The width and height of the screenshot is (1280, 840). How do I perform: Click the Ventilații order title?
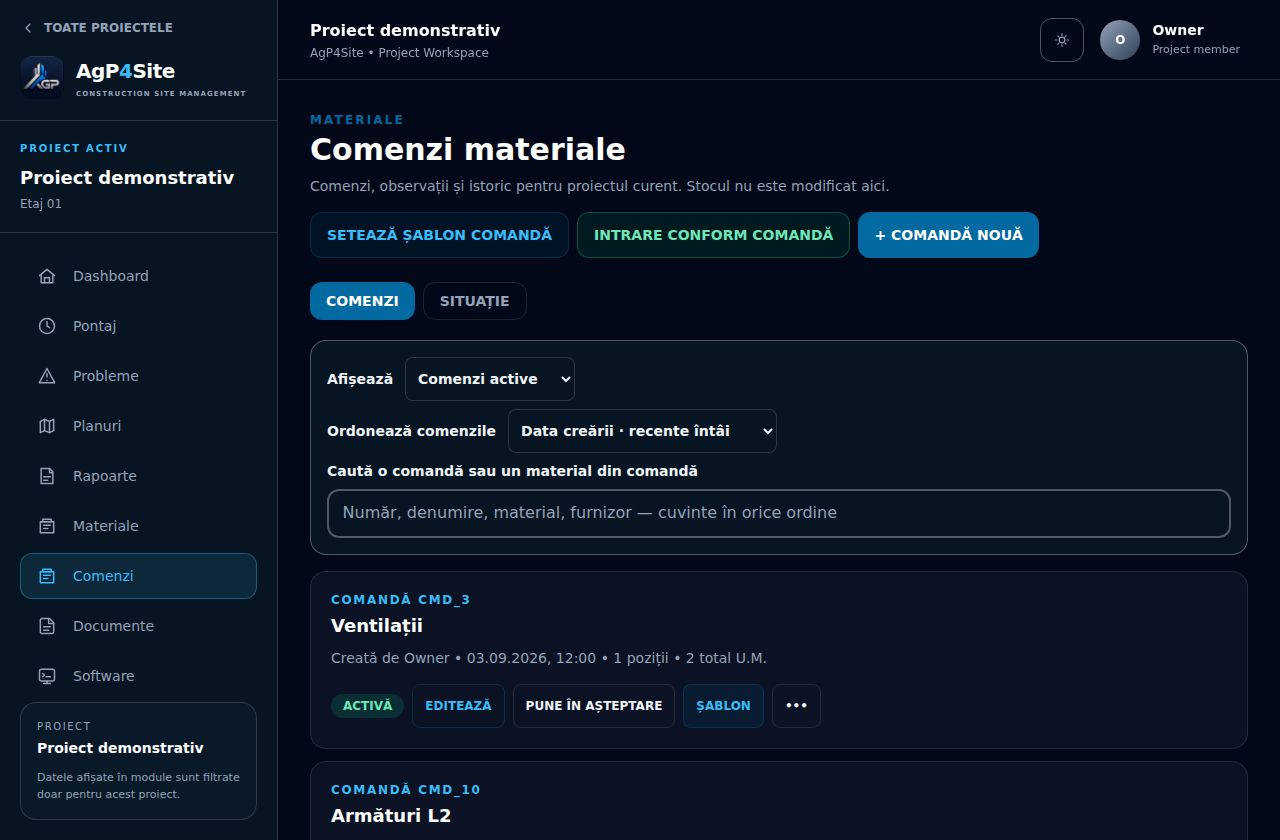pyautogui.click(x=377, y=626)
